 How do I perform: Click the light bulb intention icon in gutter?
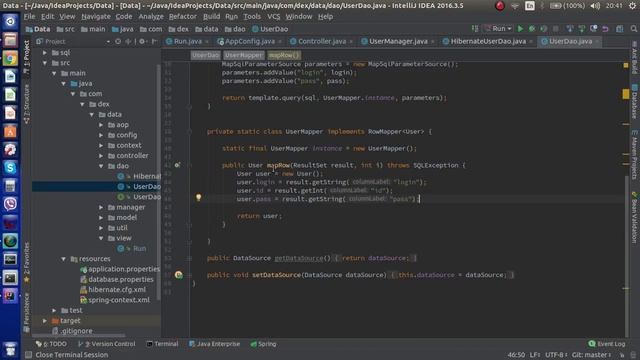pos(198,198)
